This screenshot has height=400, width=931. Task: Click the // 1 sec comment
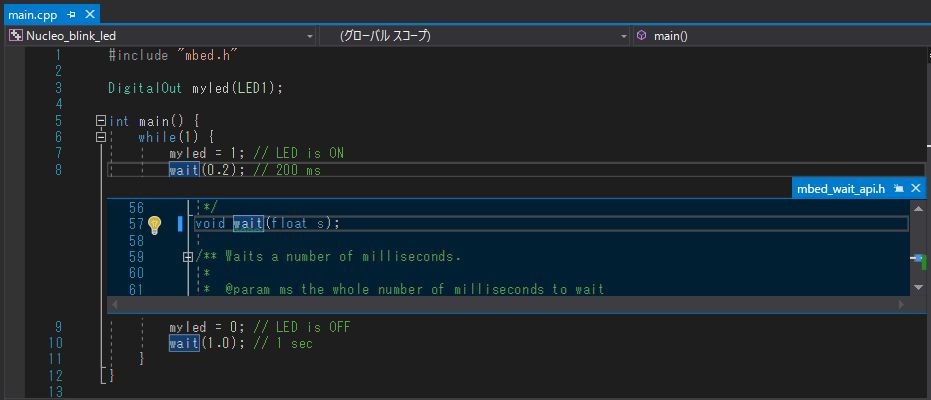click(283, 343)
